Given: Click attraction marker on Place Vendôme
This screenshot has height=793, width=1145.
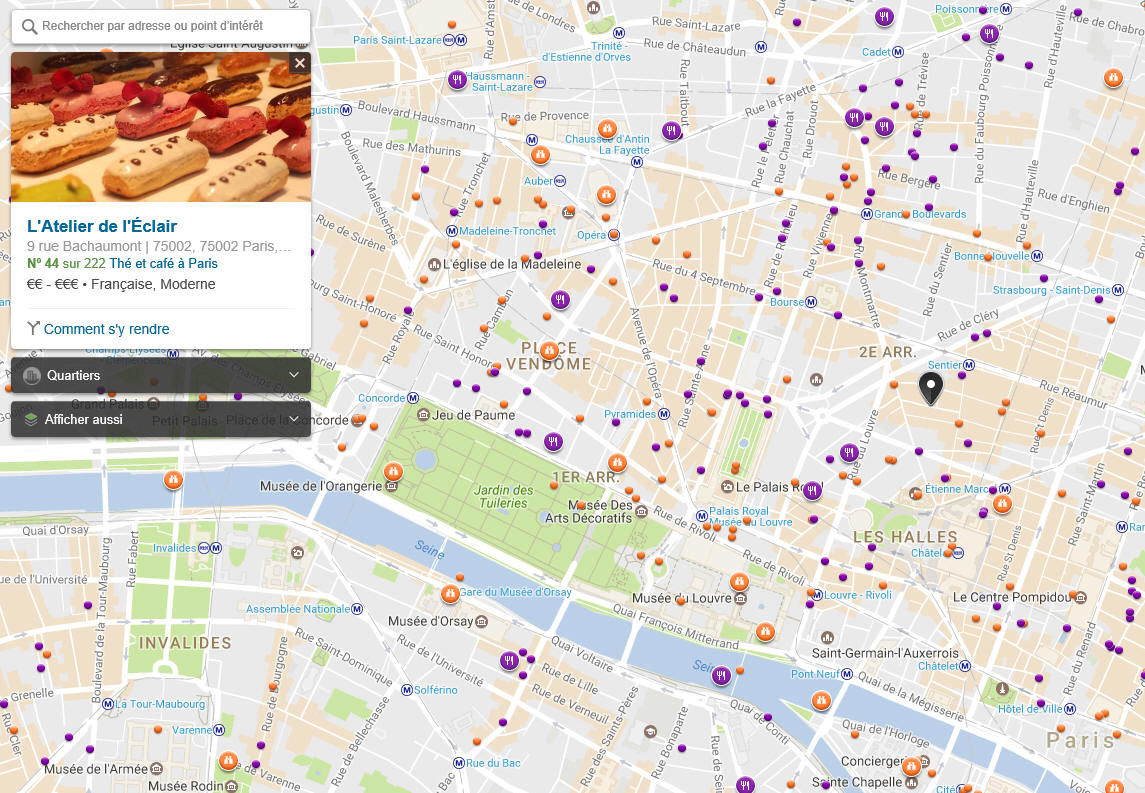Looking at the screenshot, I should click(549, 351).
